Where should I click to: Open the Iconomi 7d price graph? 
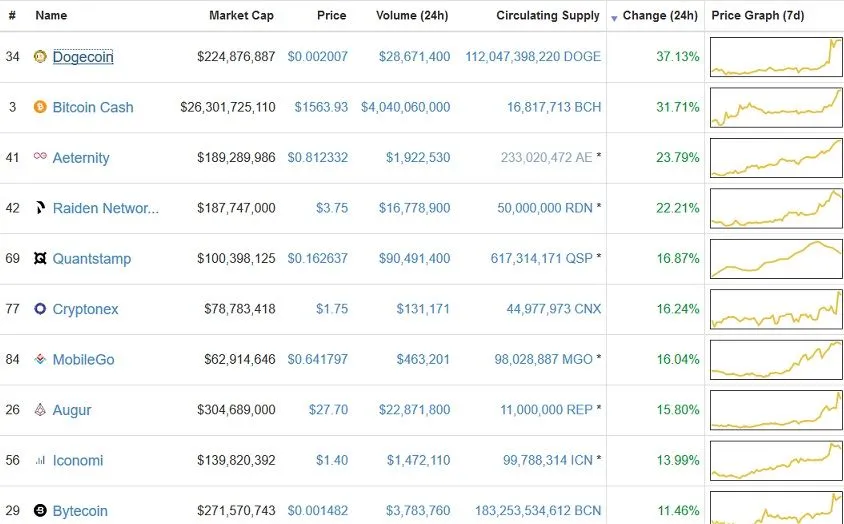click(776, 460)
